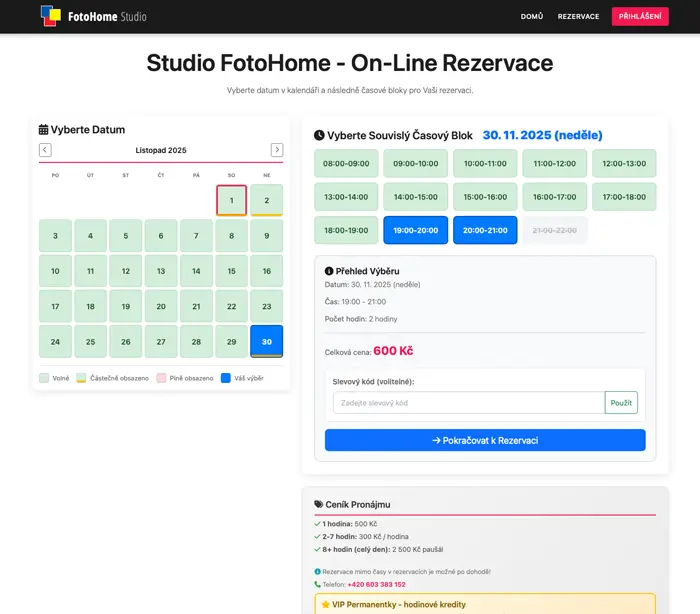Viewport: 700px width, 614px height.
Task: Click the month label Listopad 2025
Action: tap(161, 150)
